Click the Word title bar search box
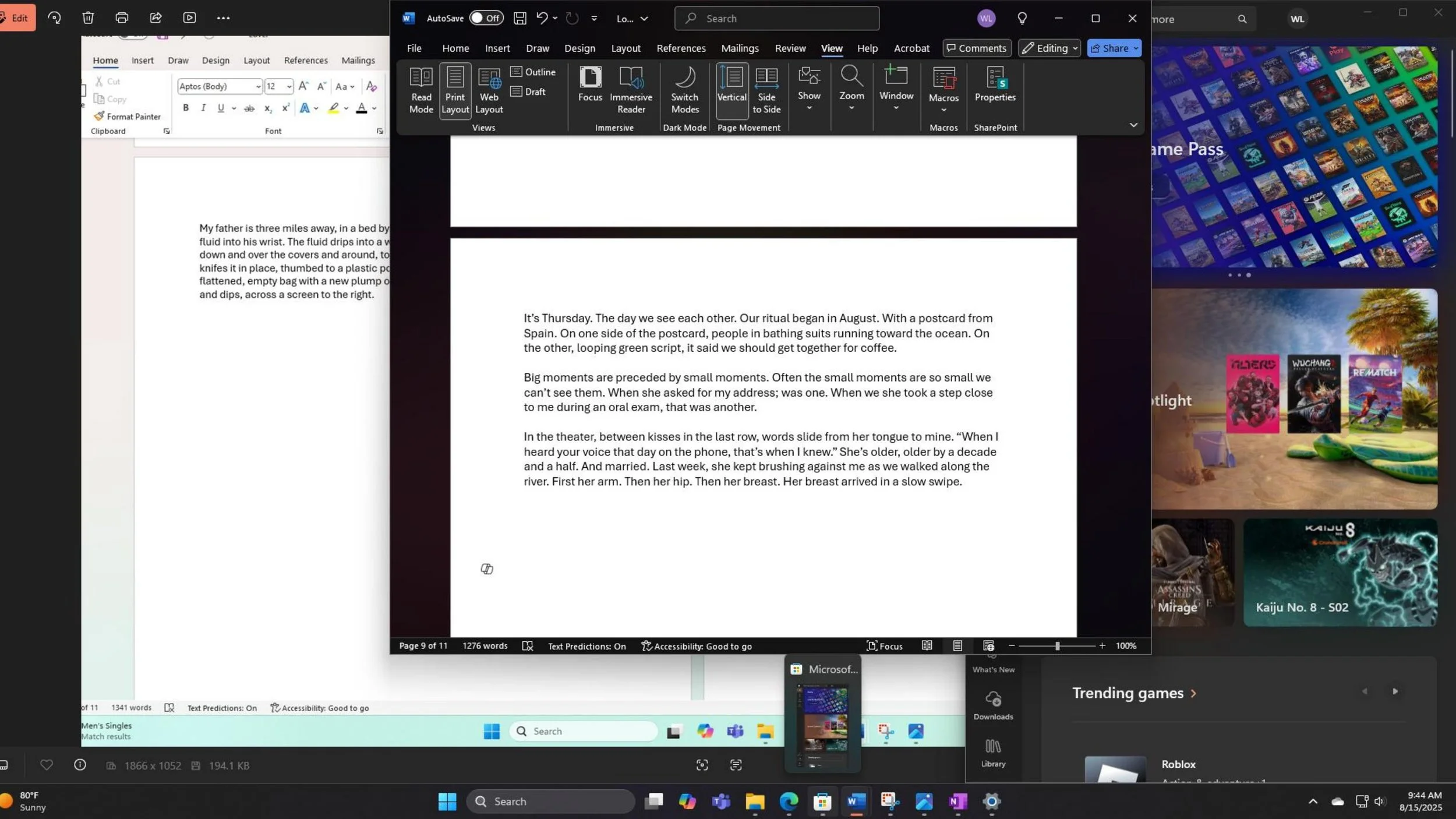Screen dimensions: 1456x819 tap(776, 18)
